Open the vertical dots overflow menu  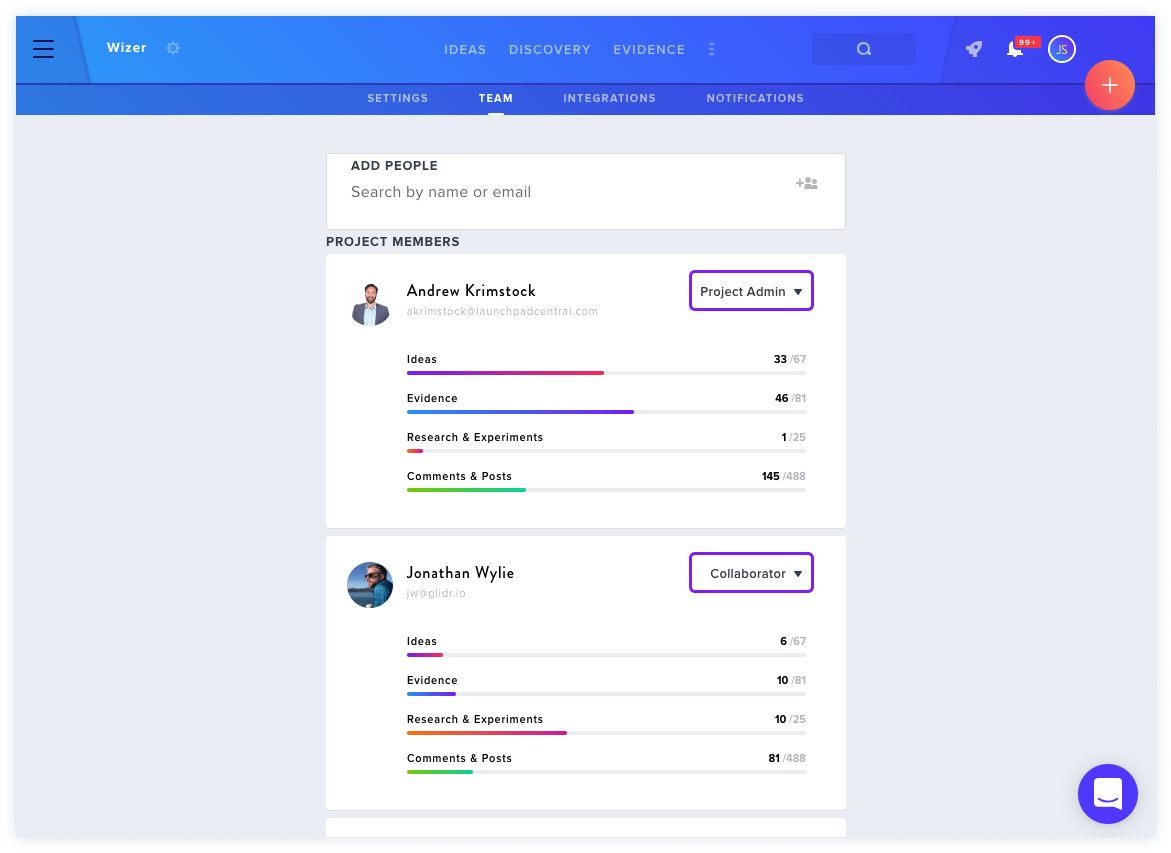[x=711, y=49]
